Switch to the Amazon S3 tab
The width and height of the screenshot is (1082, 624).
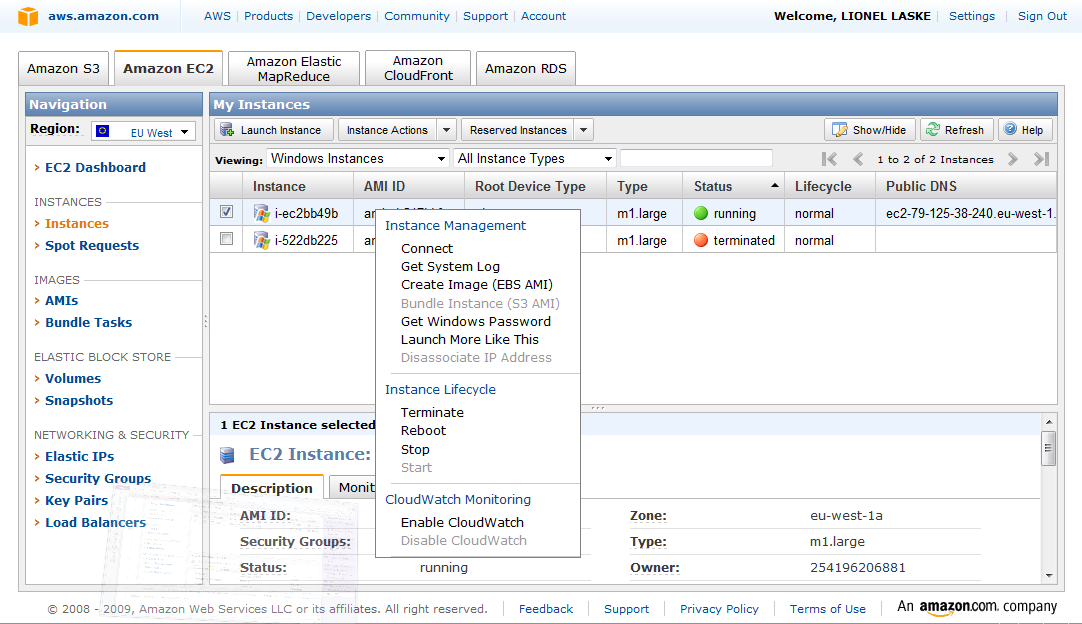(x=64, y=69)
